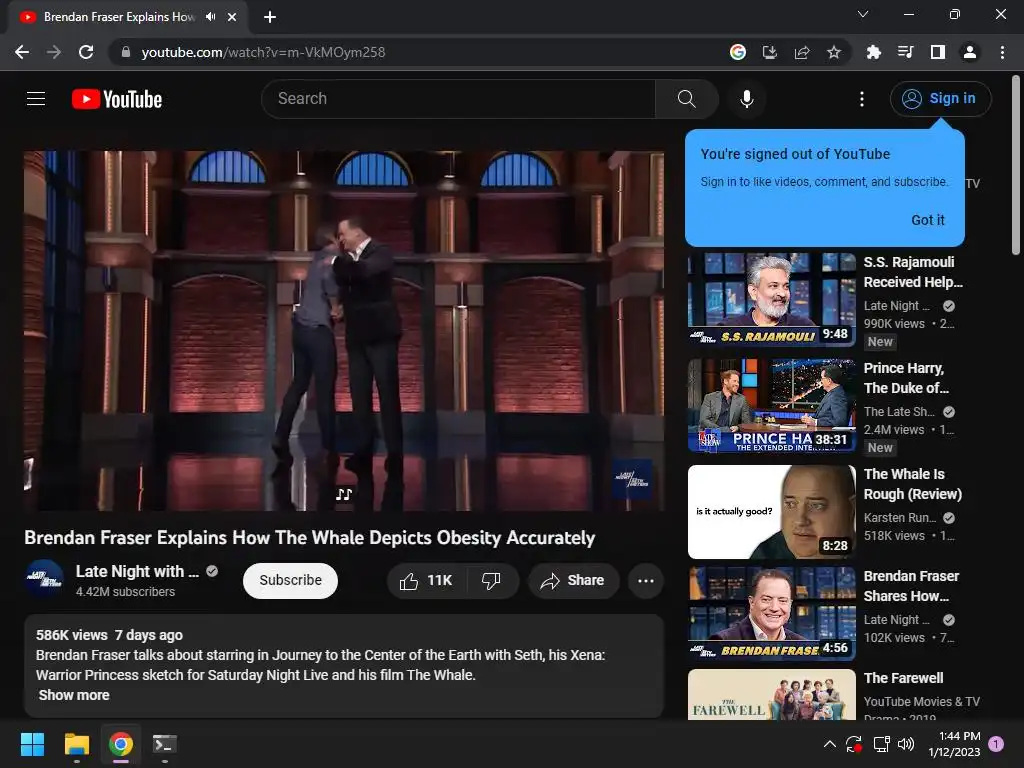The height and width of the screenshot is (768, 1024).
Task: Share this page from address bar
Action: pos(802,52)
